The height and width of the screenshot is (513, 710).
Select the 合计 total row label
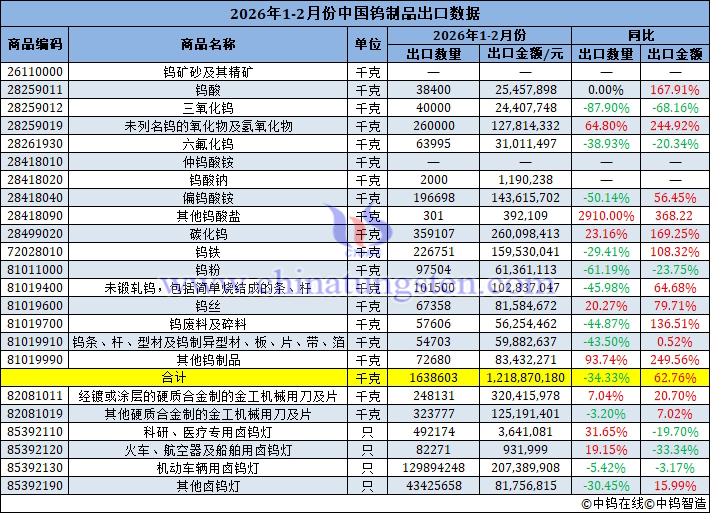174,378
